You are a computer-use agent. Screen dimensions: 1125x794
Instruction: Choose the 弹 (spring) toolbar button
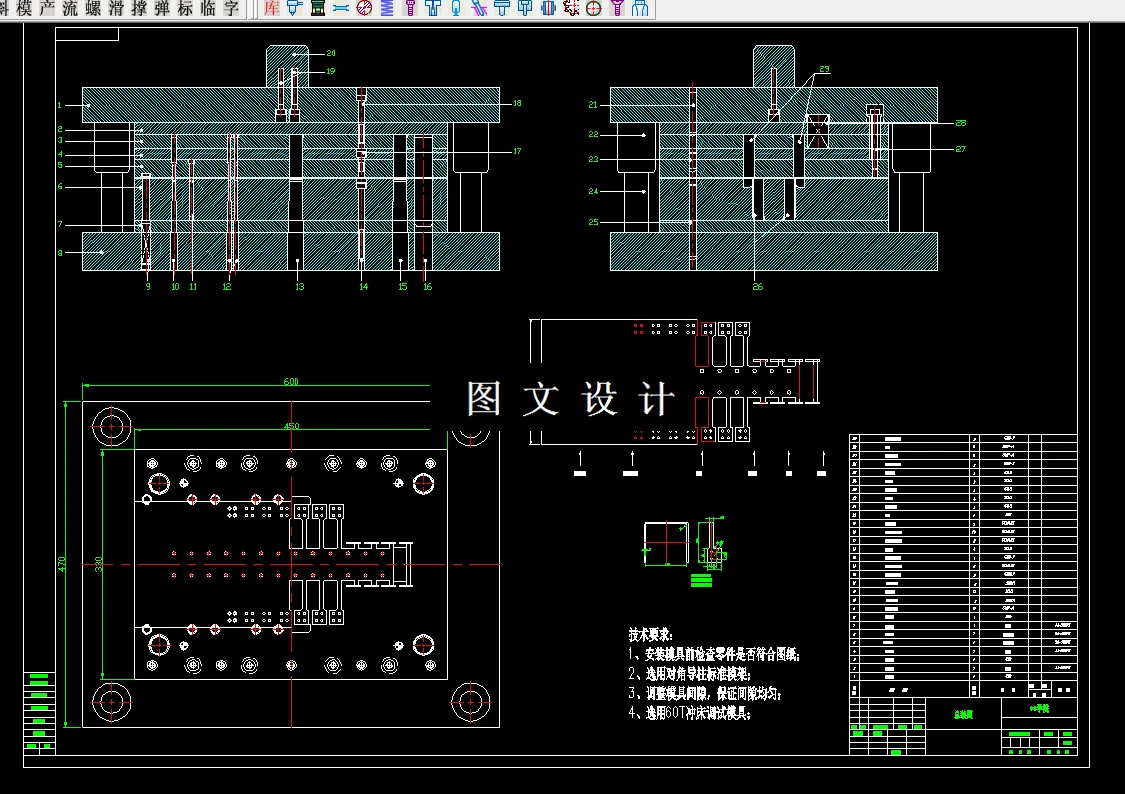162,9
